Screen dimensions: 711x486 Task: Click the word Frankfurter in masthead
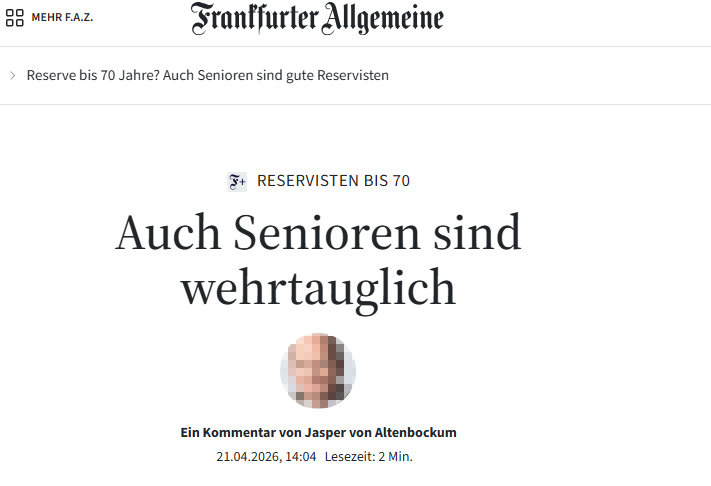click(x=255, y=19)
